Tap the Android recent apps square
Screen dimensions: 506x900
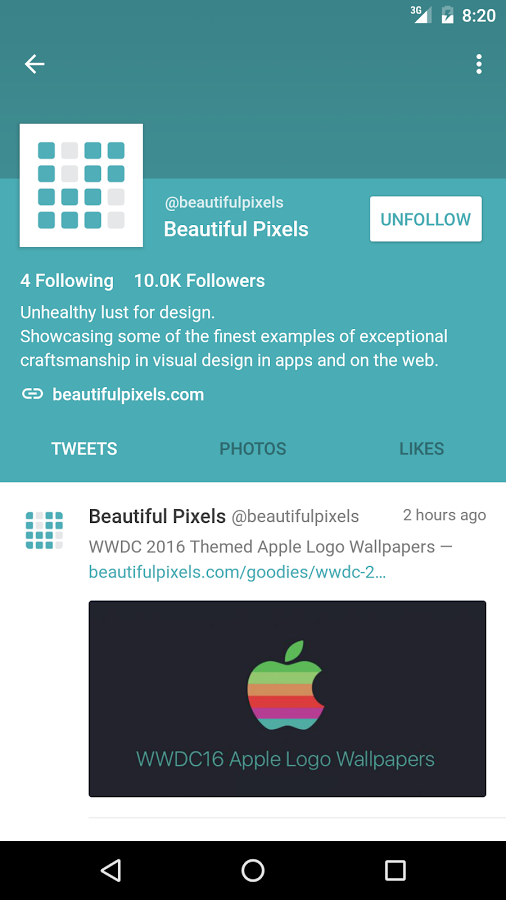(395, 870)
